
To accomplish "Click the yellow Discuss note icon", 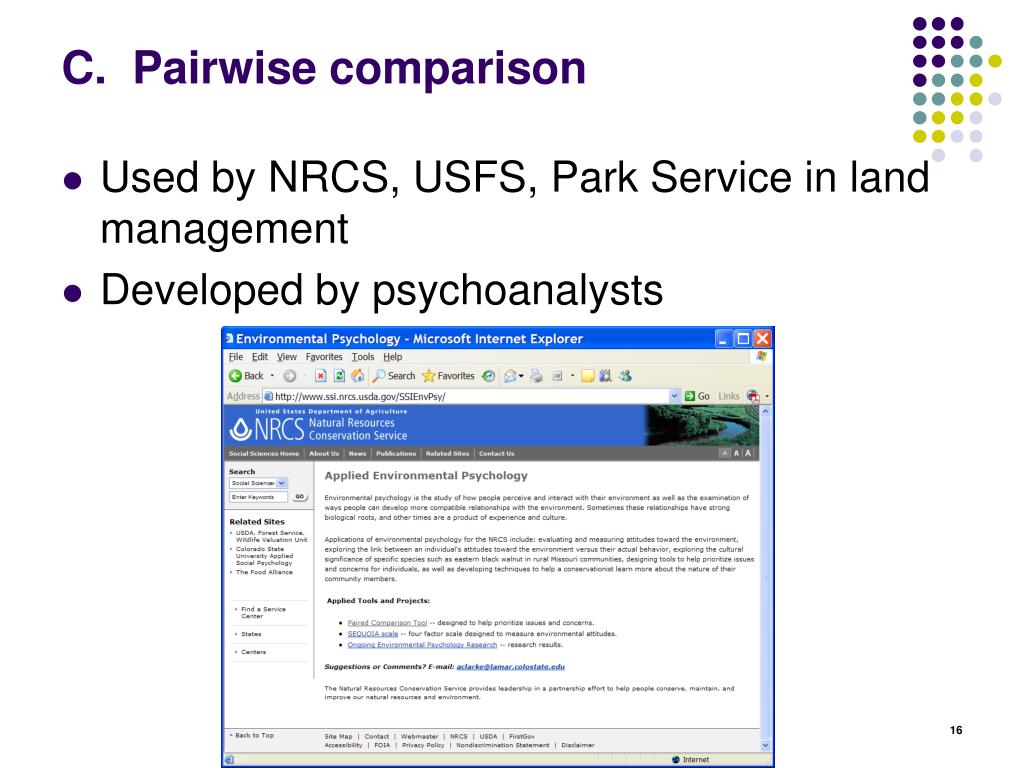I will pos(588,376).
